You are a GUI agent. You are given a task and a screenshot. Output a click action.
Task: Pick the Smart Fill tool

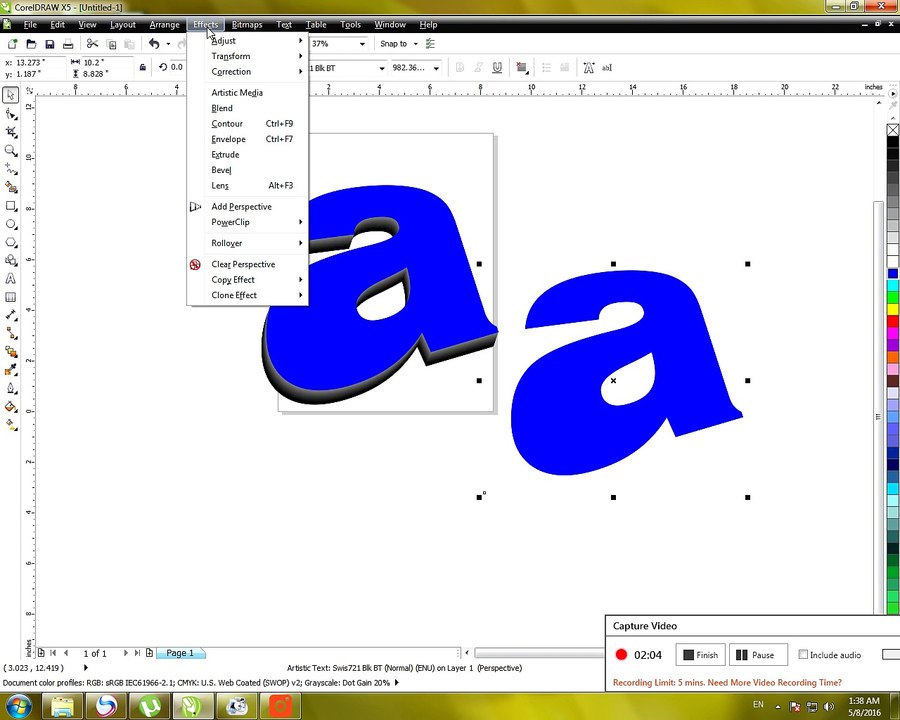click(11, 187)
